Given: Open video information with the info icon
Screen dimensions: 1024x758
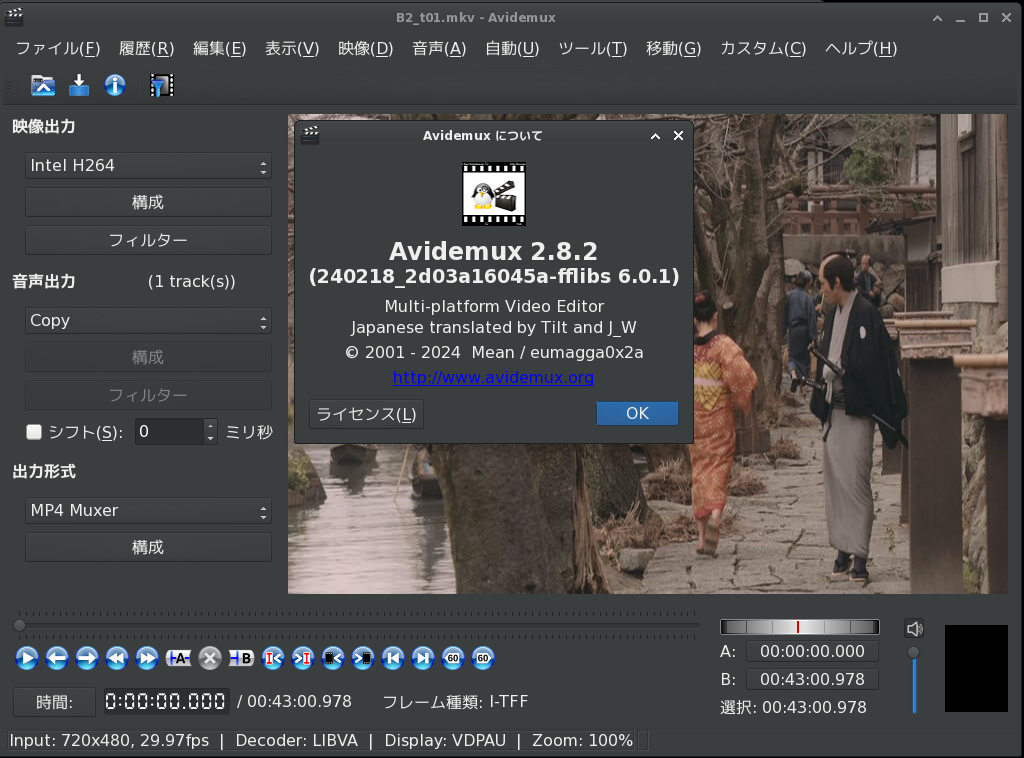Looking at the screenshot, I should [115, 86].
